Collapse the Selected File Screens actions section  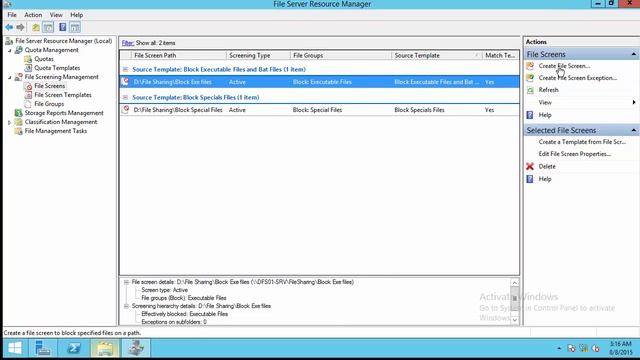point(633,130)
